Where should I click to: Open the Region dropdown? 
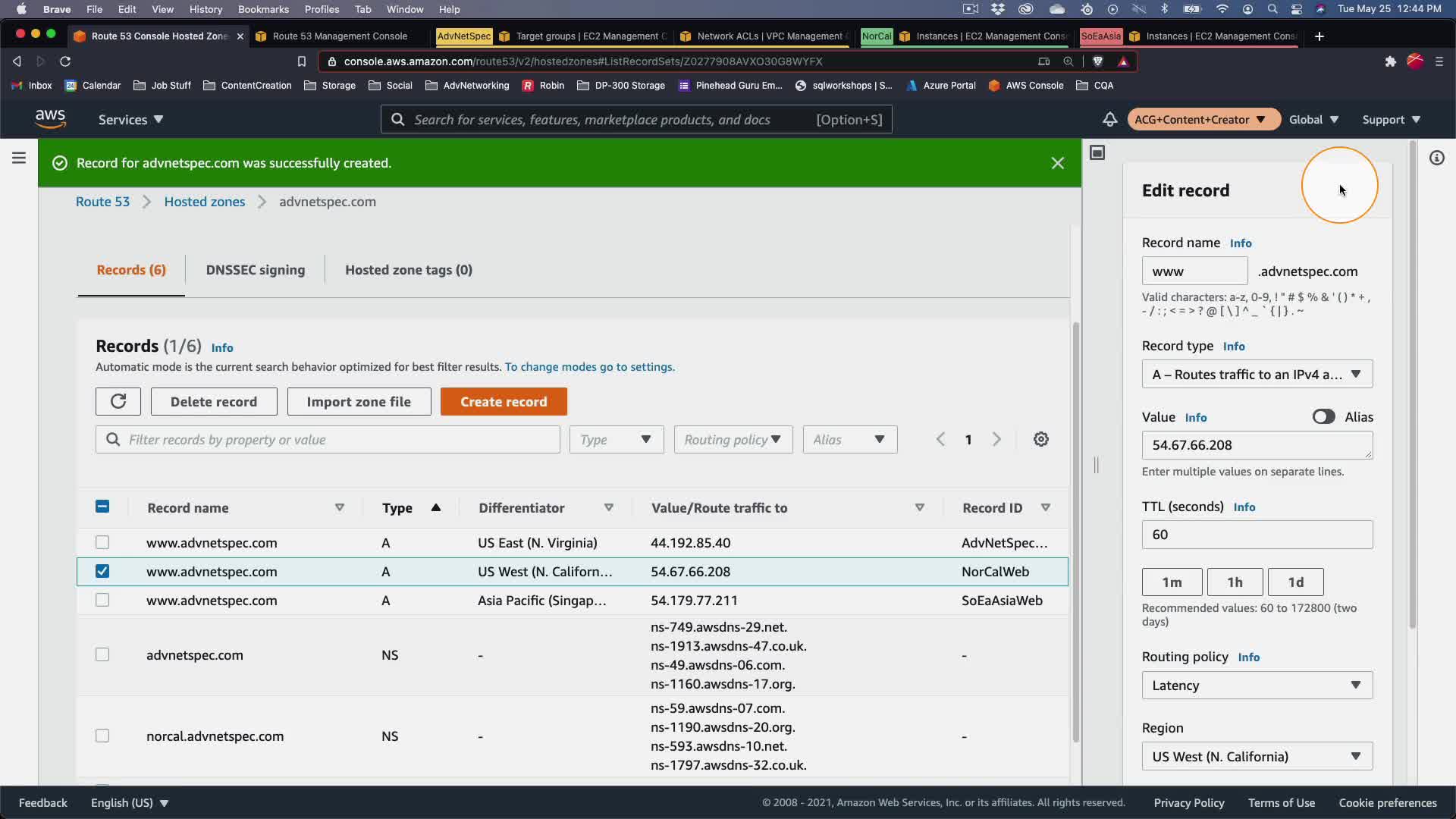pos(1257,756)
